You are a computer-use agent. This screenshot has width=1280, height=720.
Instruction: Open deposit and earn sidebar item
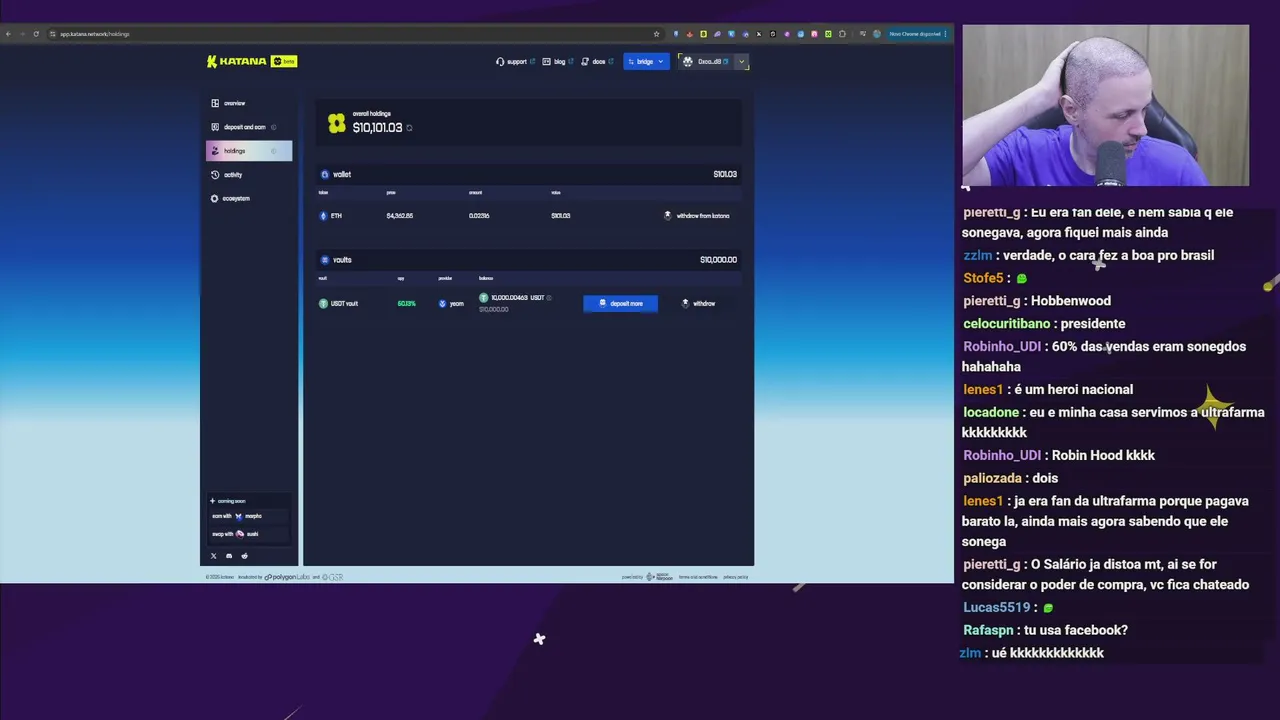(x=248, y=127)
